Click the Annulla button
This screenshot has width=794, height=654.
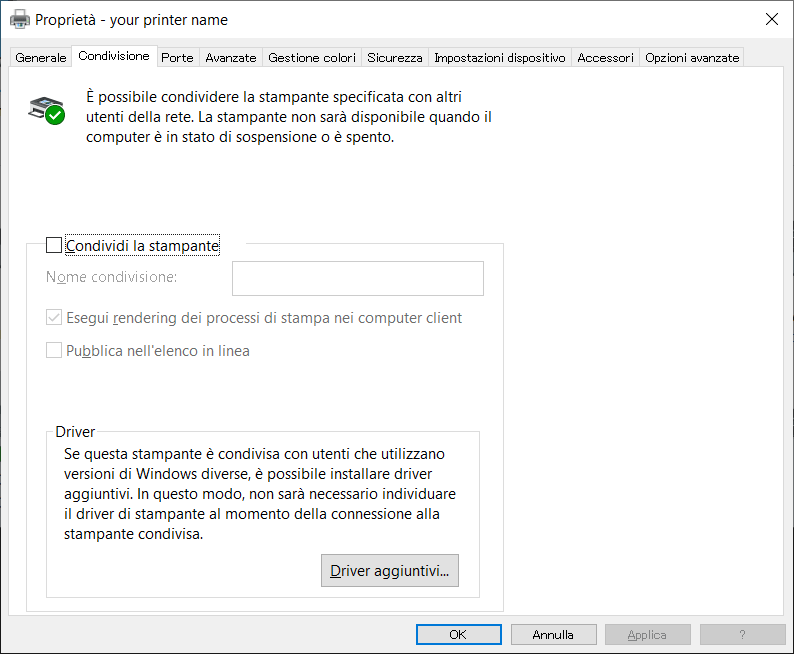coord(553,634)
